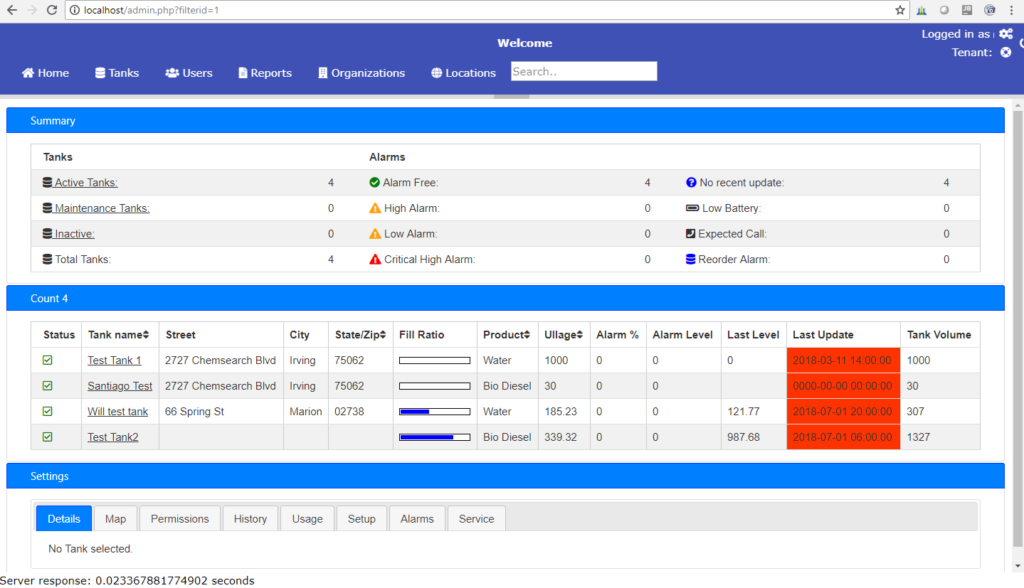Screen dimensions: 1024x588
Task: Click the Tanks database icon in navbar
Action: (100, 73)
